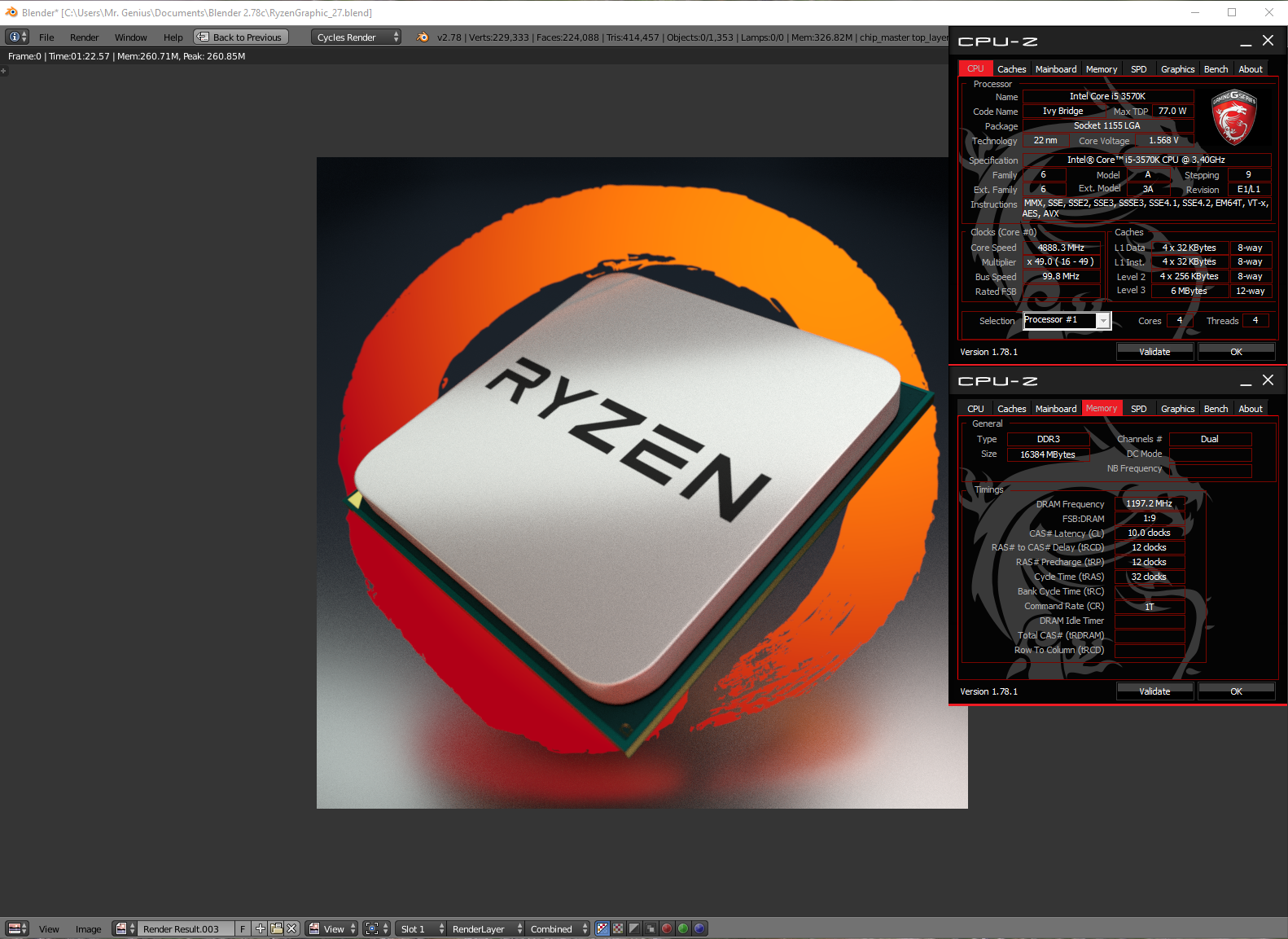Viewport: 1288px width, 939px height.
Task: Open SPD tab in lower CPU-Z window
Action: pyautogui.click(x=1138, y=409)
